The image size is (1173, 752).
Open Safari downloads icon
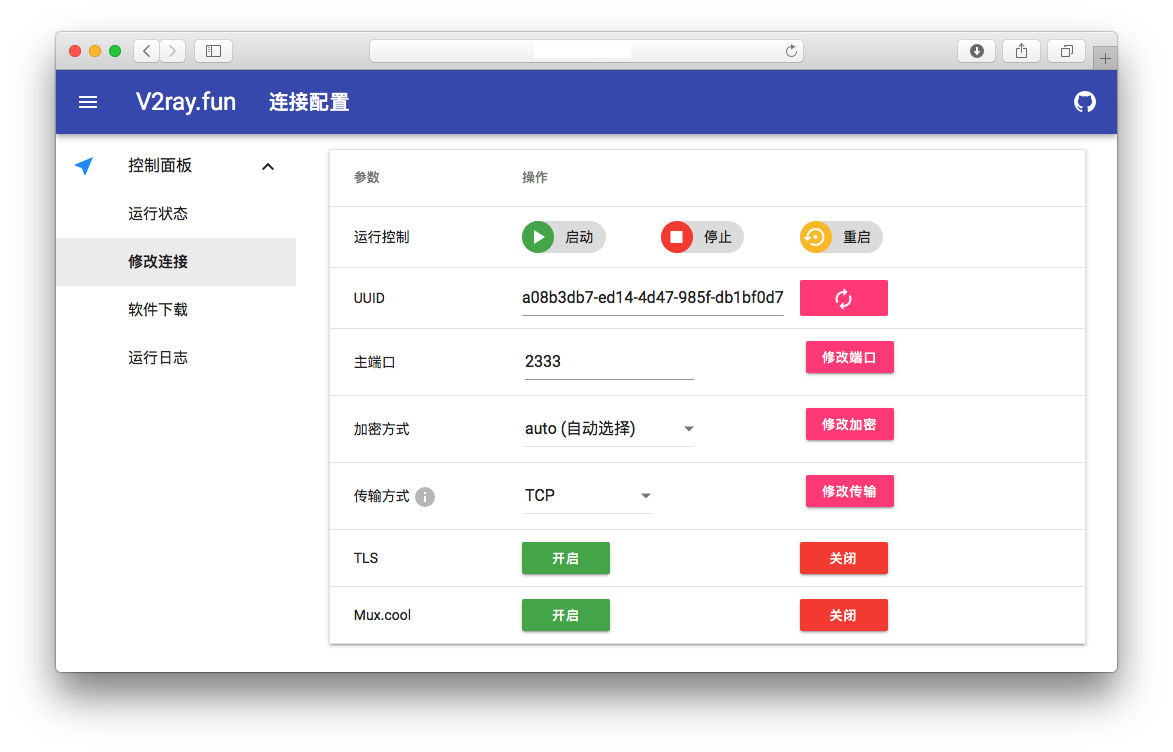tap(976, 51)
